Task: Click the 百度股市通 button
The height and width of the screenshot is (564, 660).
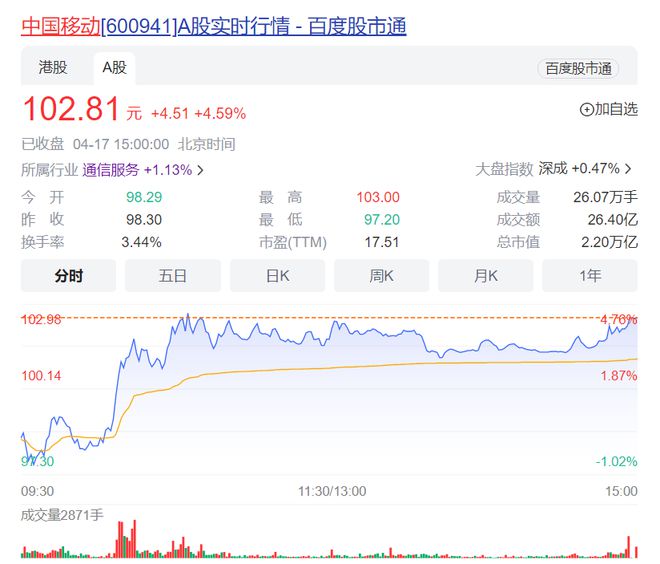Action: pyautogui.click(x=578, y=68)
